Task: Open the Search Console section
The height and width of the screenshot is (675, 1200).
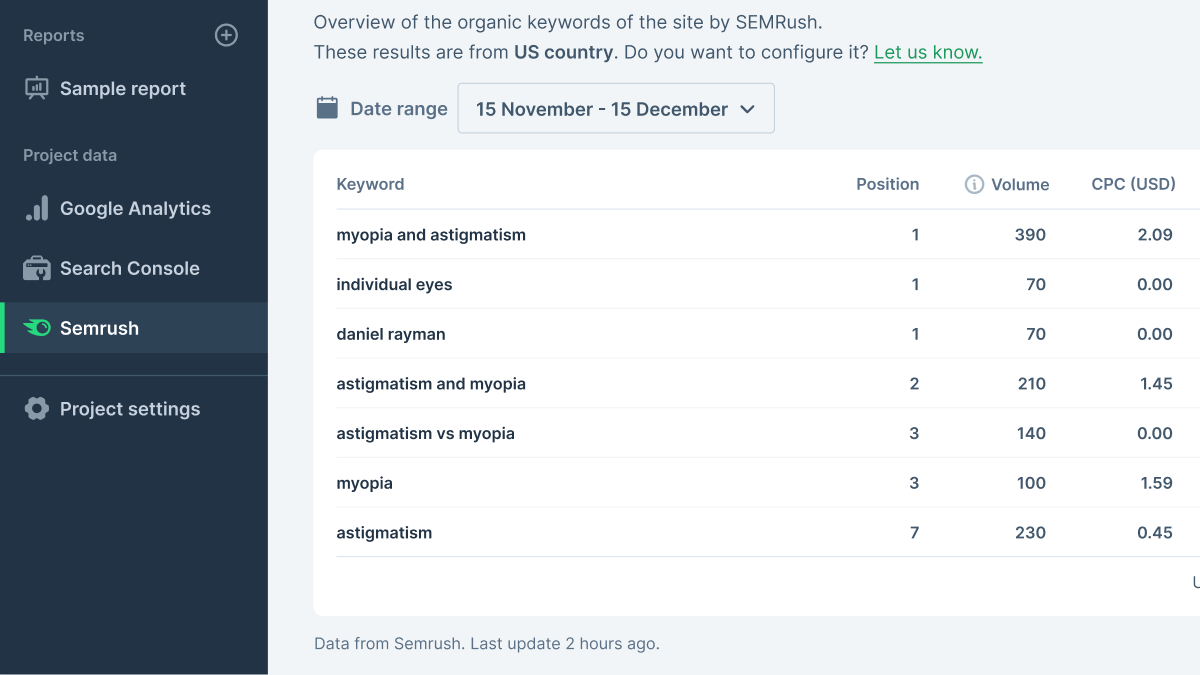Action: point(130,269)
